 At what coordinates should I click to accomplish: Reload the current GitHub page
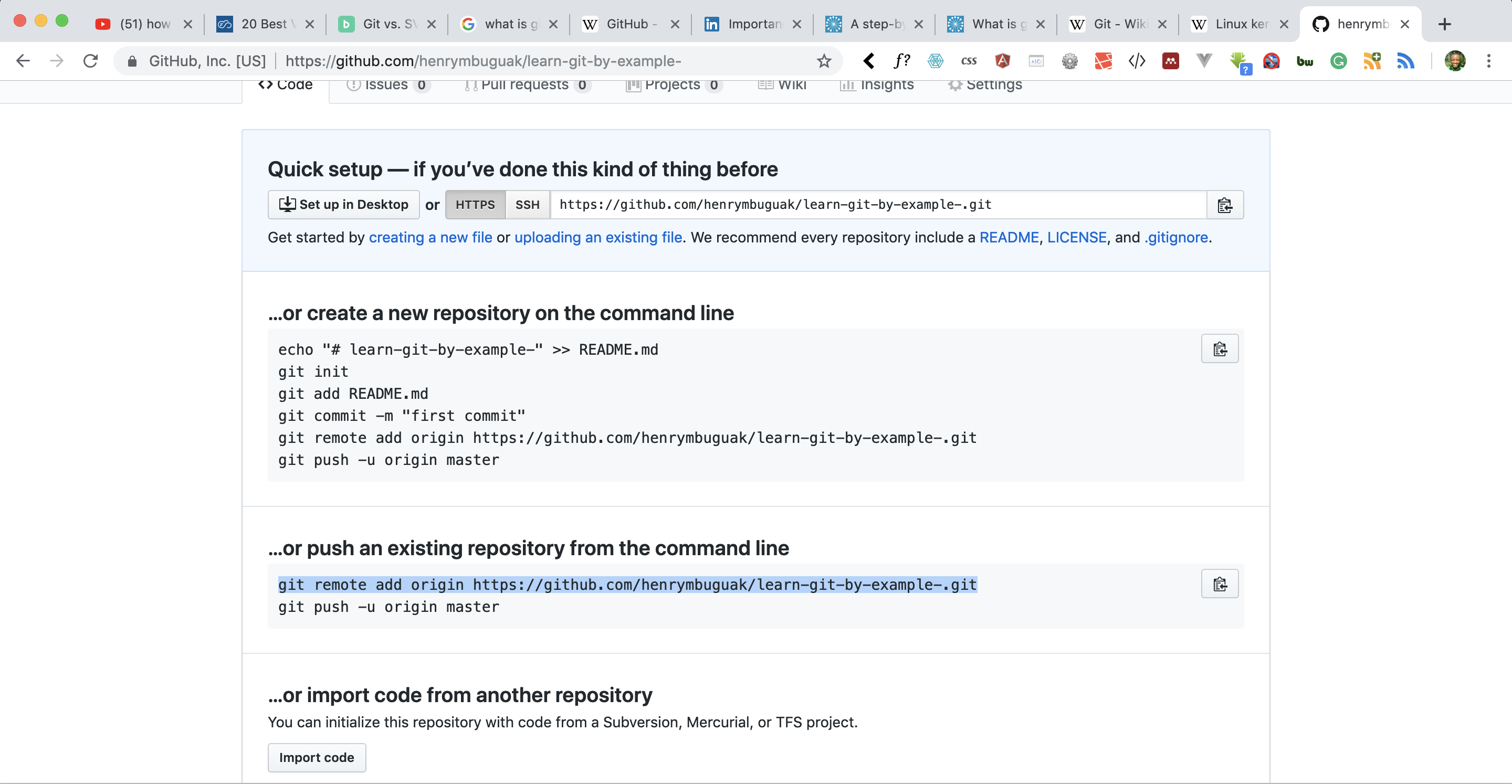90,61
